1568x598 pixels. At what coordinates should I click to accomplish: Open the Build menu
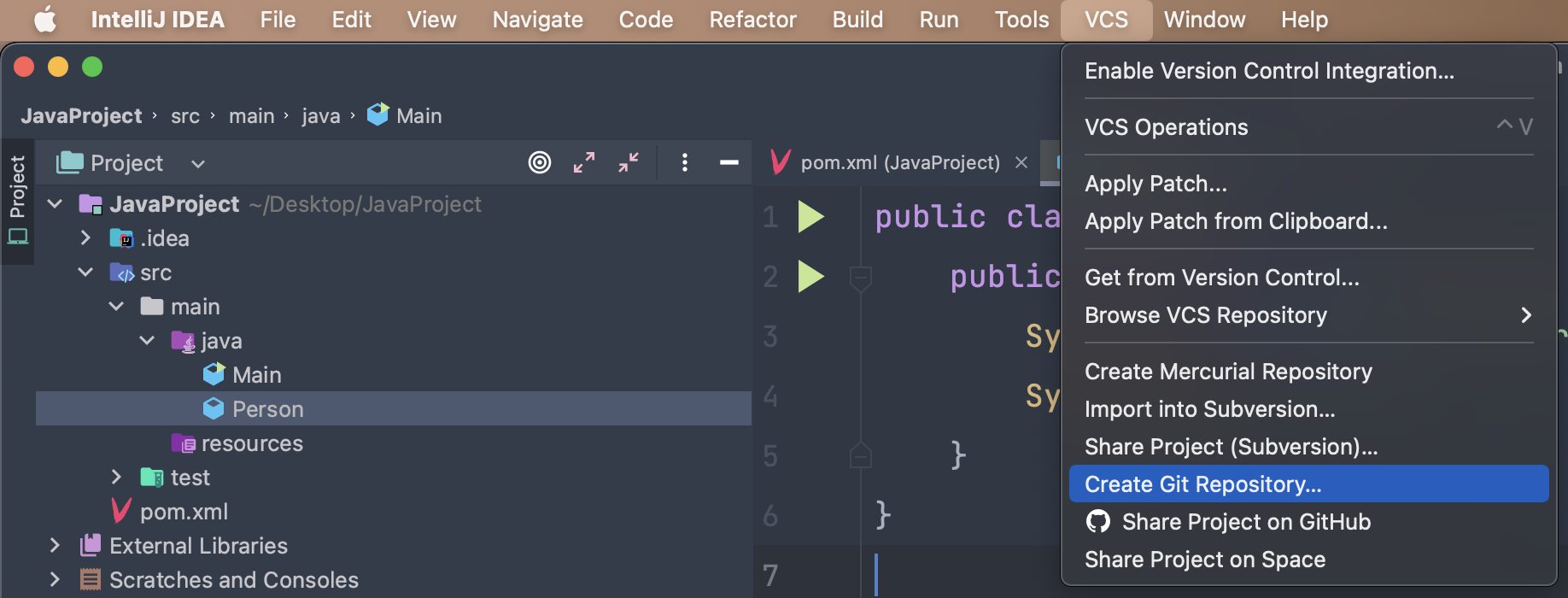tap(858, 20)
